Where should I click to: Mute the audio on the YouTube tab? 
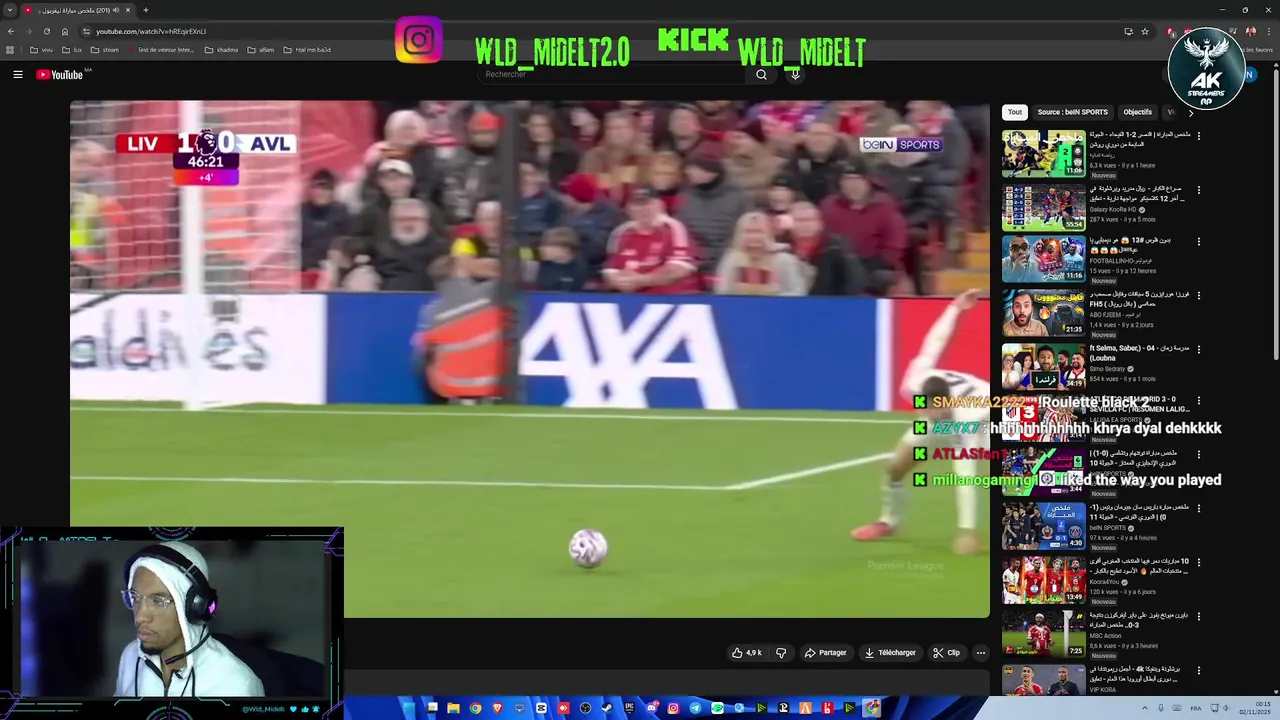116,10
